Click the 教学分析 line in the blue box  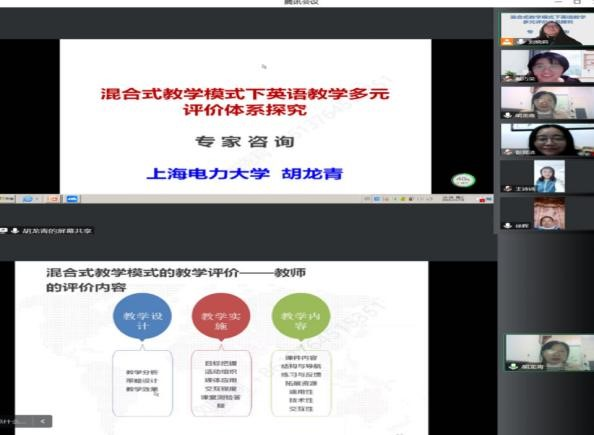[x=142, y=372]
